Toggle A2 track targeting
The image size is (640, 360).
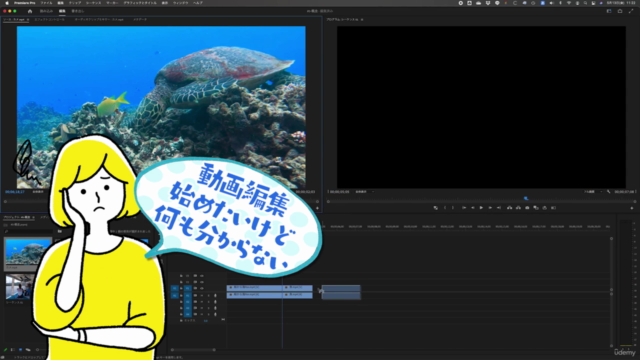pos(188,302)
